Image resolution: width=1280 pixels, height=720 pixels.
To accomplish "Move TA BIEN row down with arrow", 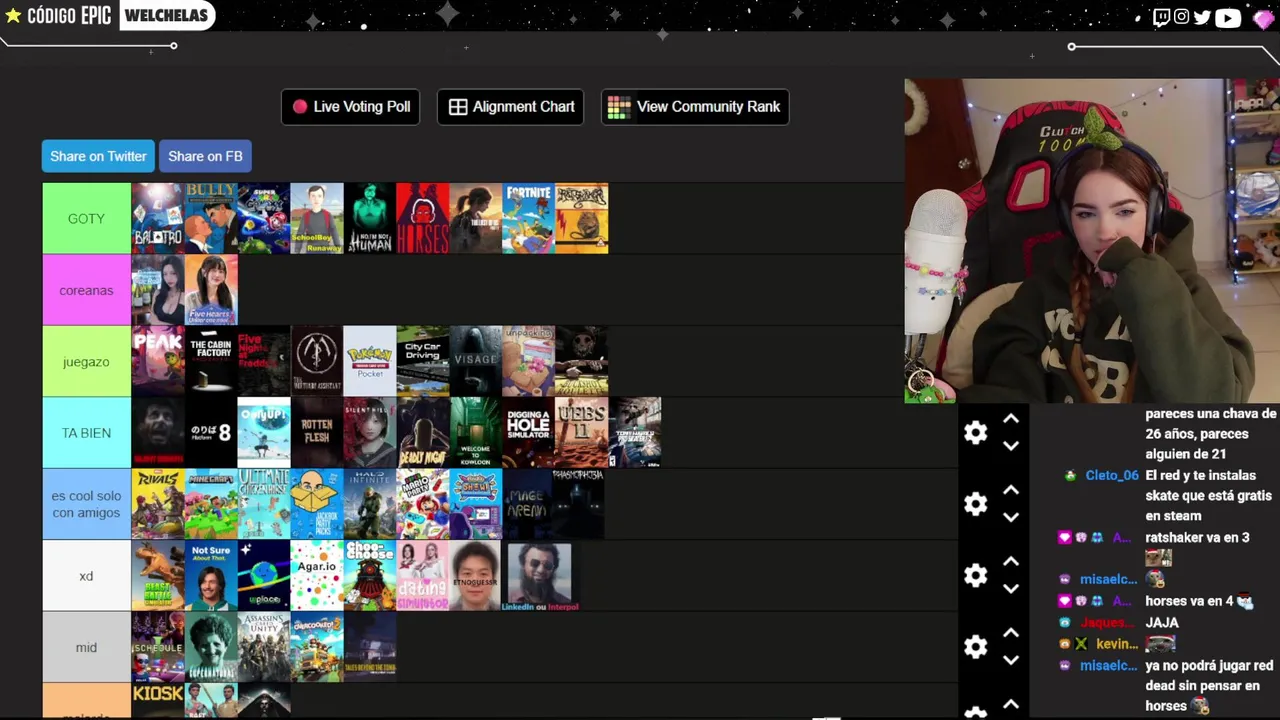I will [1011, 446].
